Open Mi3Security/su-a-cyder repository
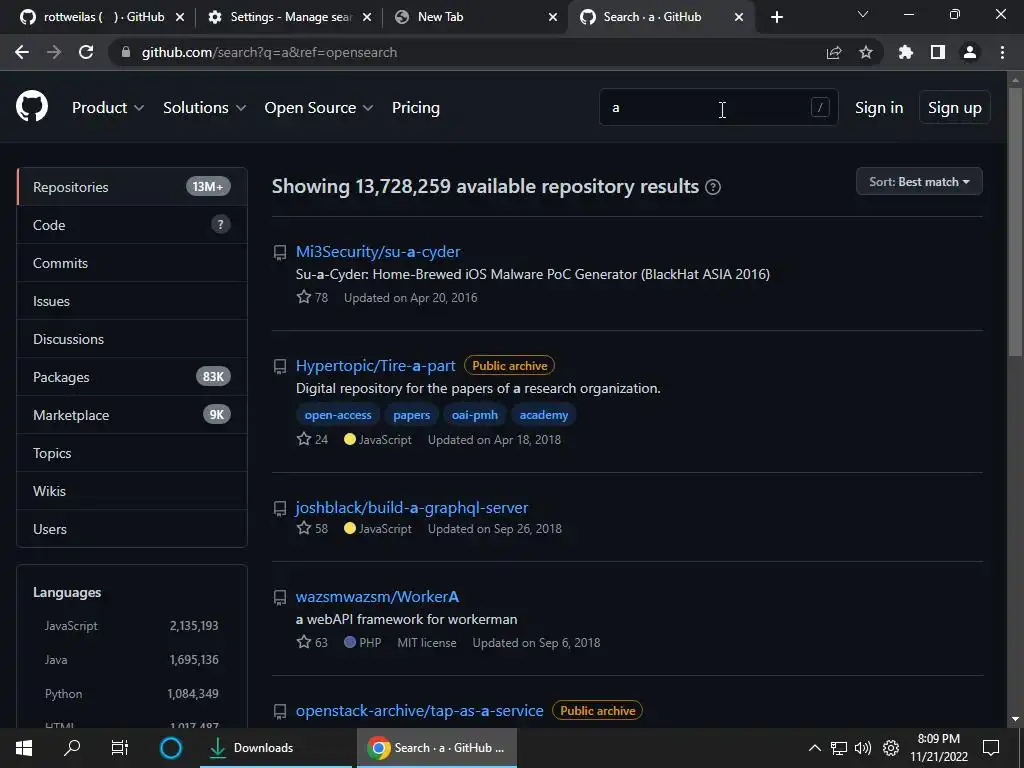This screenshot has width=1024, height=768. point(377,251)
